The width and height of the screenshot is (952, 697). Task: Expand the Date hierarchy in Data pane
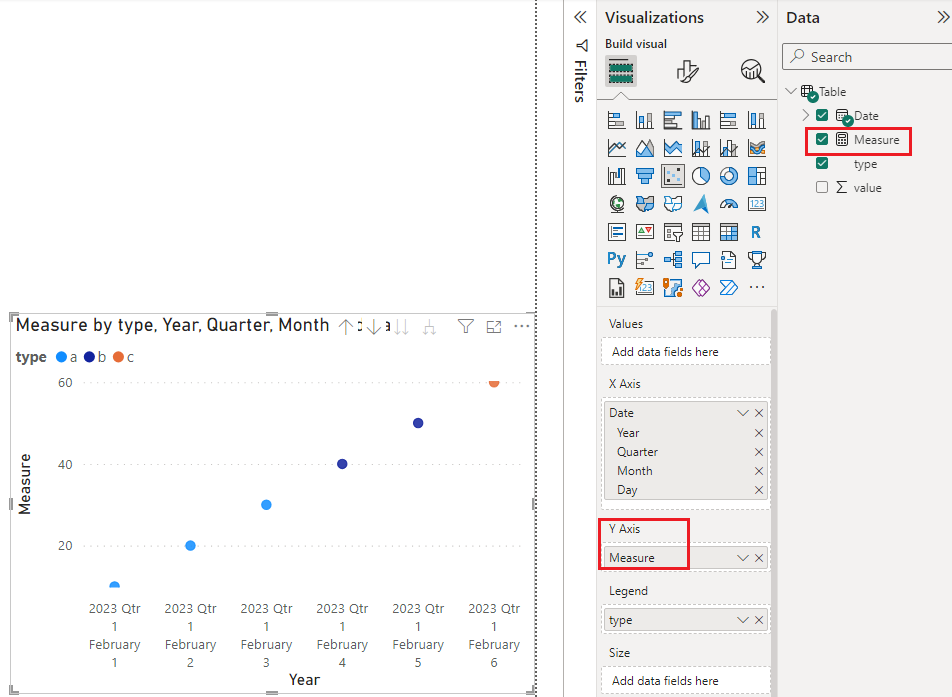[806, 115]
